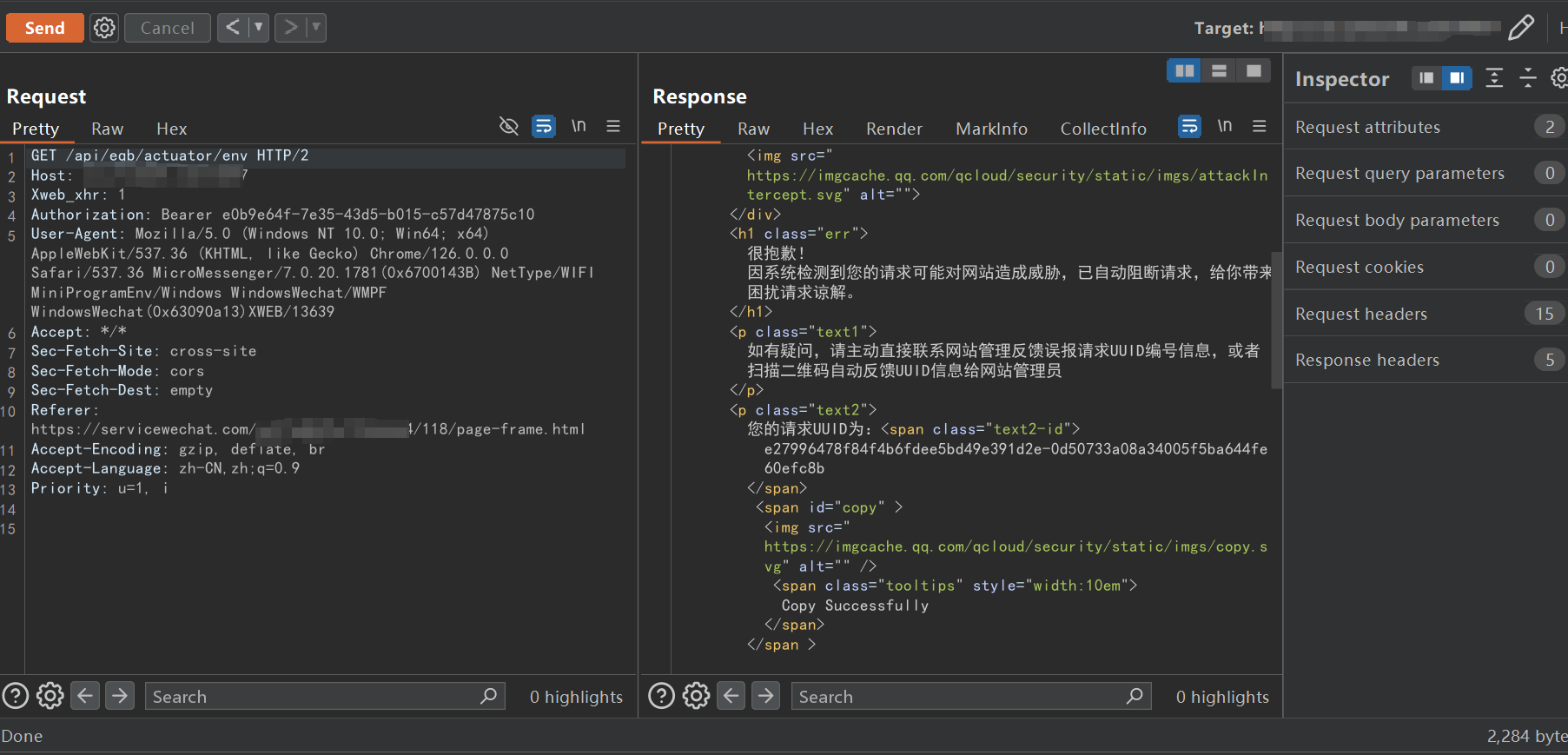The height and width of the screenshot is (755, 1568).
Task: Toggle newline display \n in Request
Action: (579, 126)
